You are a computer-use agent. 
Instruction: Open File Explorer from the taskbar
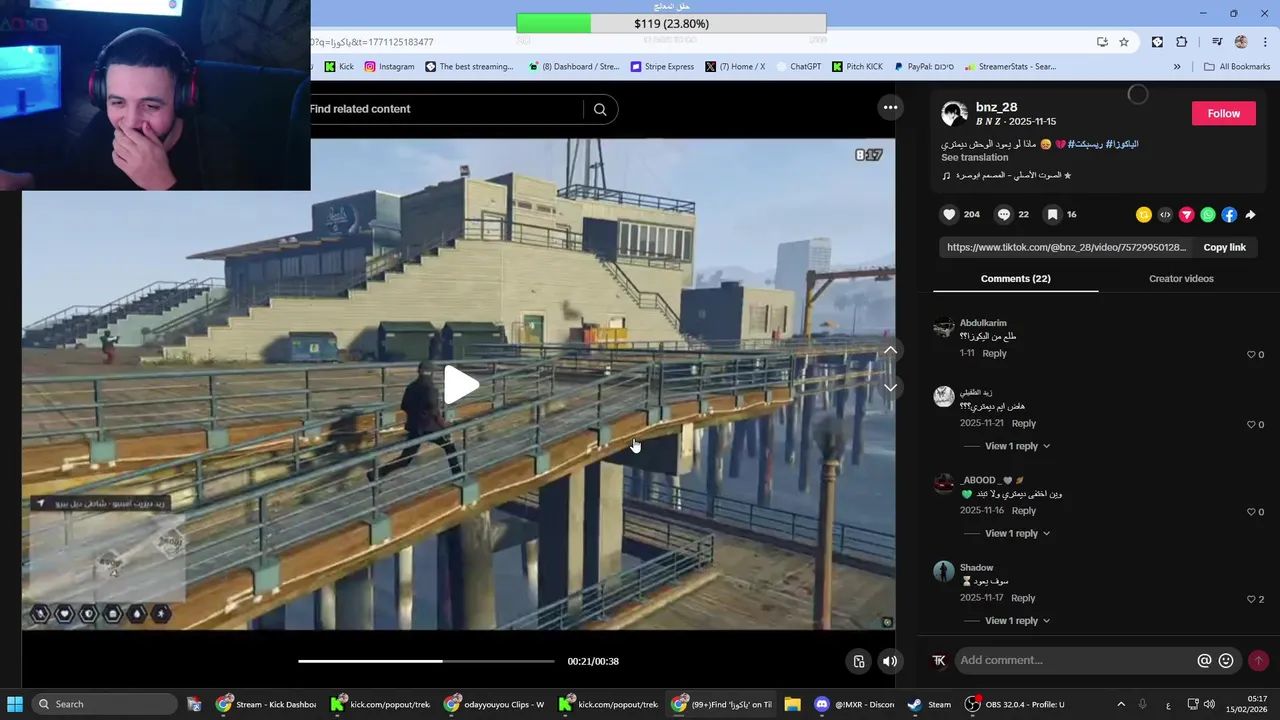[x=792, y=704]
